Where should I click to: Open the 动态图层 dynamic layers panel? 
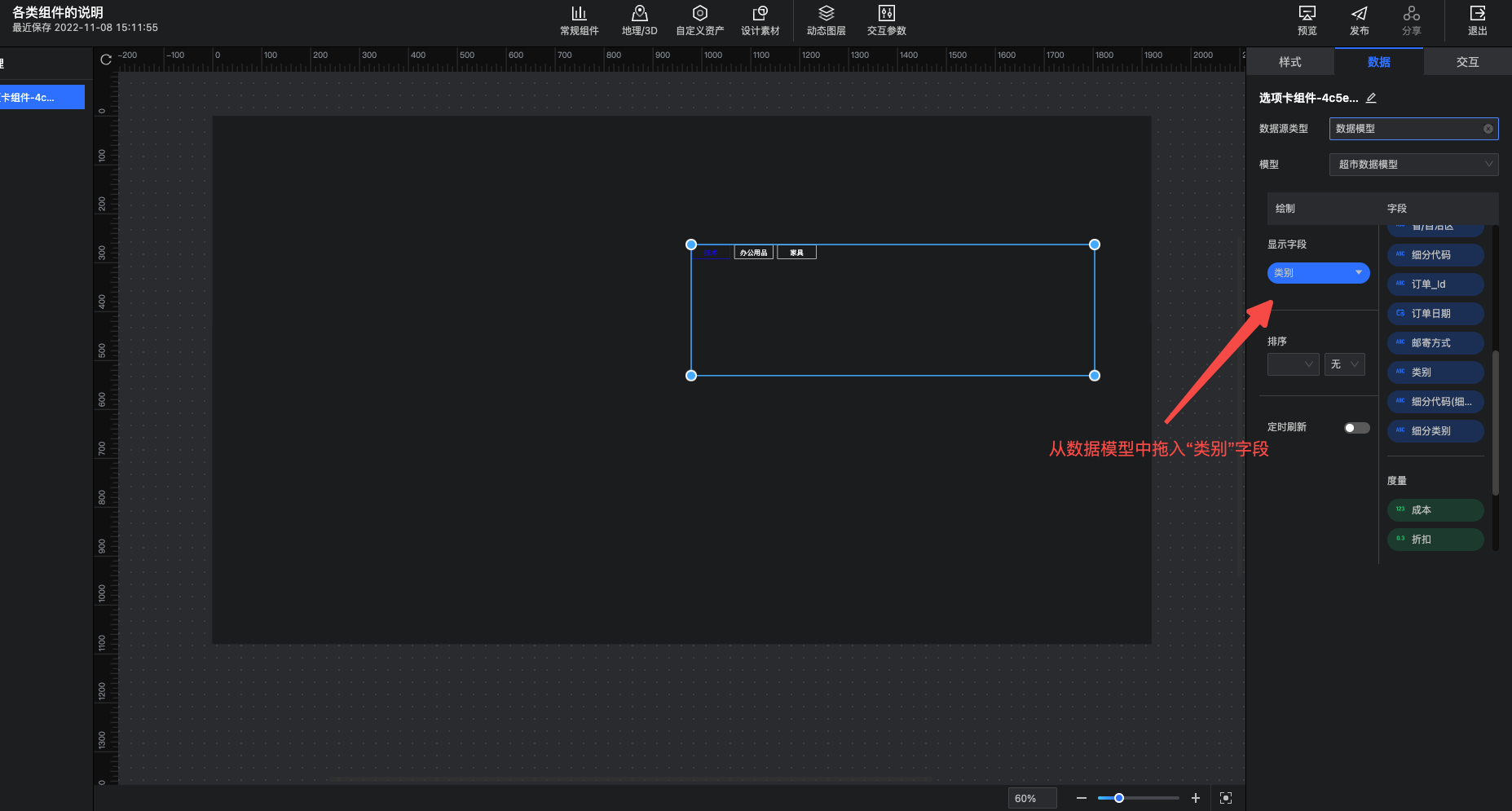pyautogui.click(x=826, y=20)
